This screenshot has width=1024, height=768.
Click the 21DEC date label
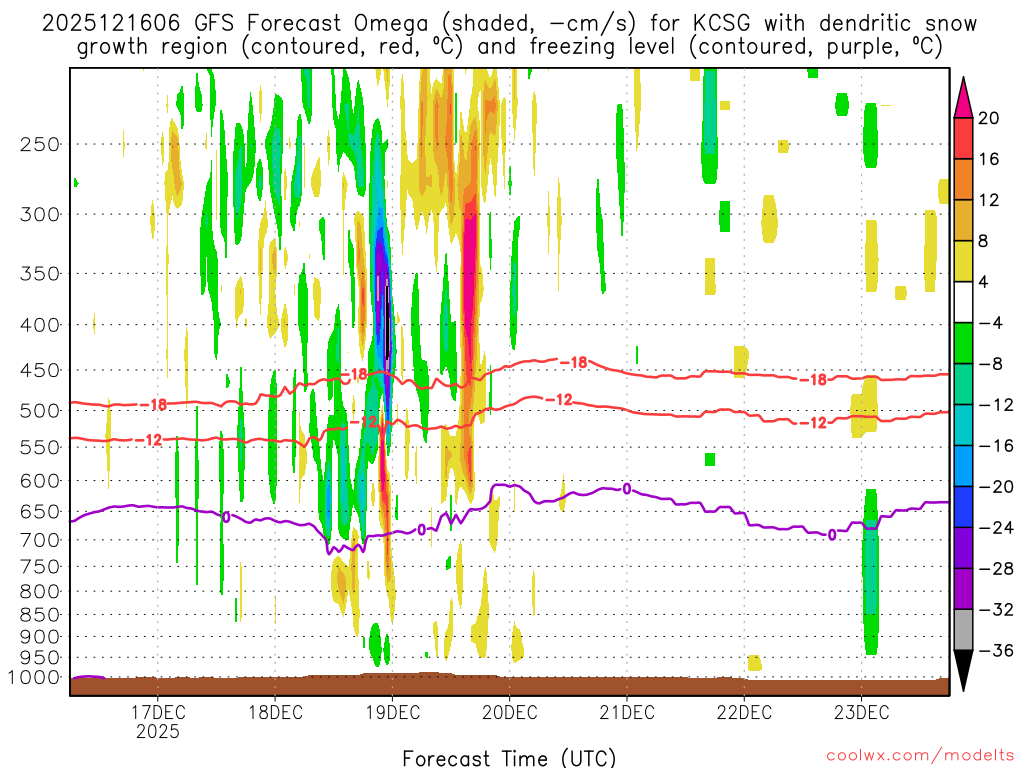(x=627, y=712)
